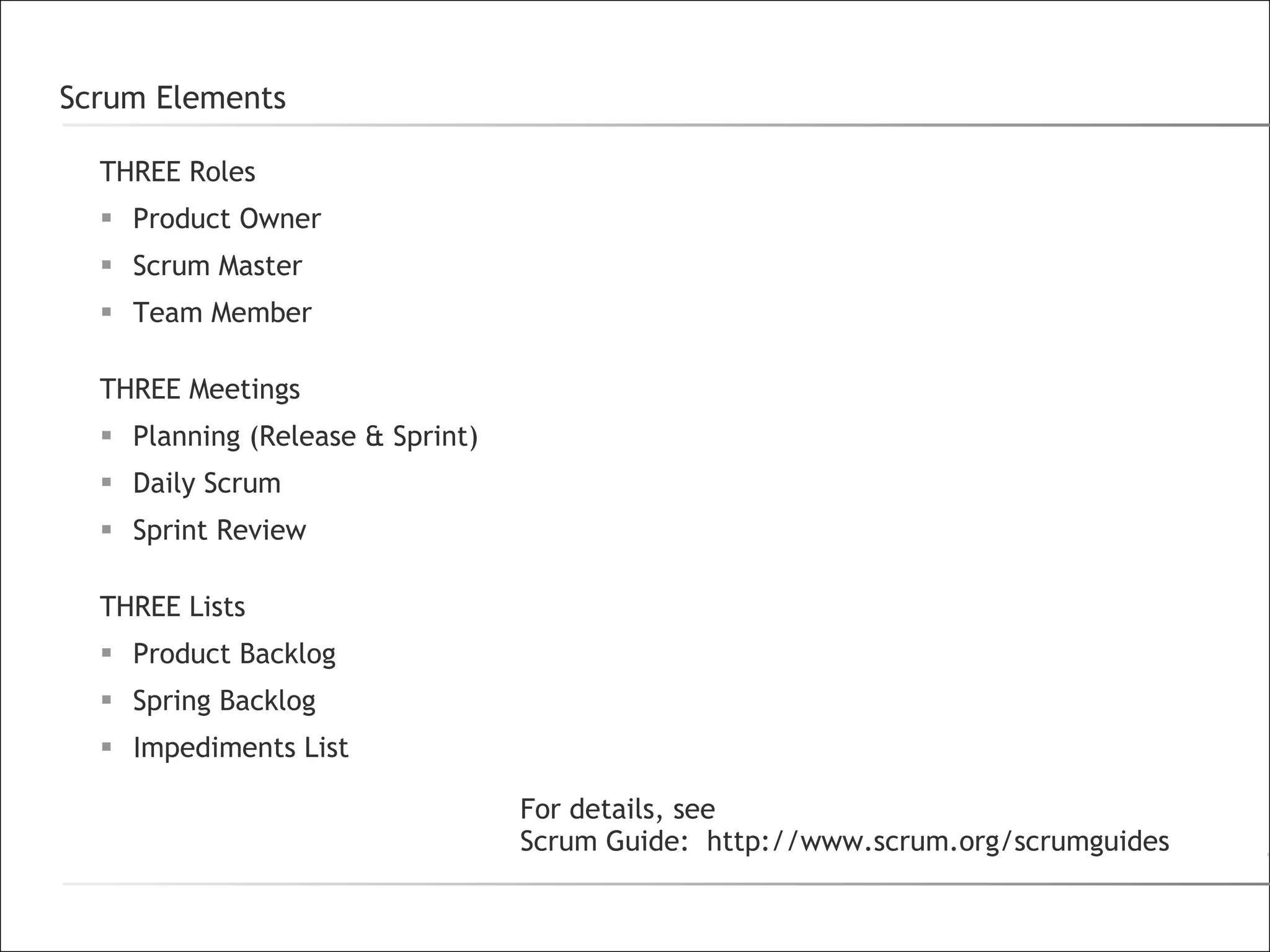Select the Scrum Master list item

217,266
